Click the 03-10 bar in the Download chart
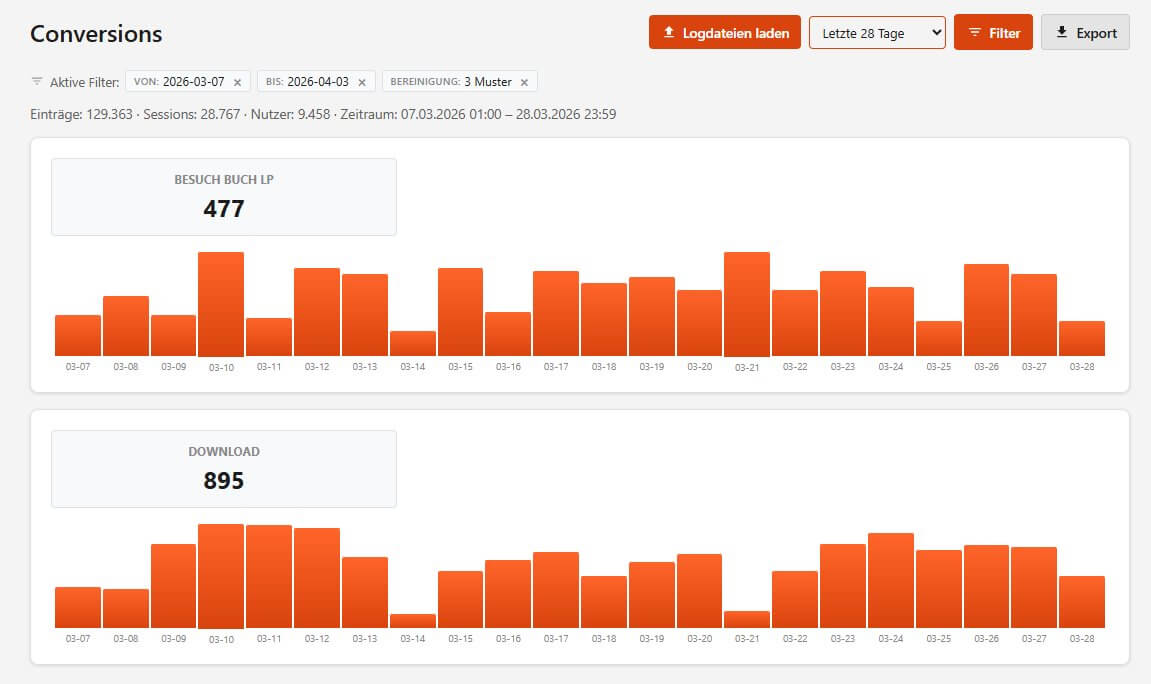The width and height of the screenshot is (1151, 684). (x=221, y=575)
